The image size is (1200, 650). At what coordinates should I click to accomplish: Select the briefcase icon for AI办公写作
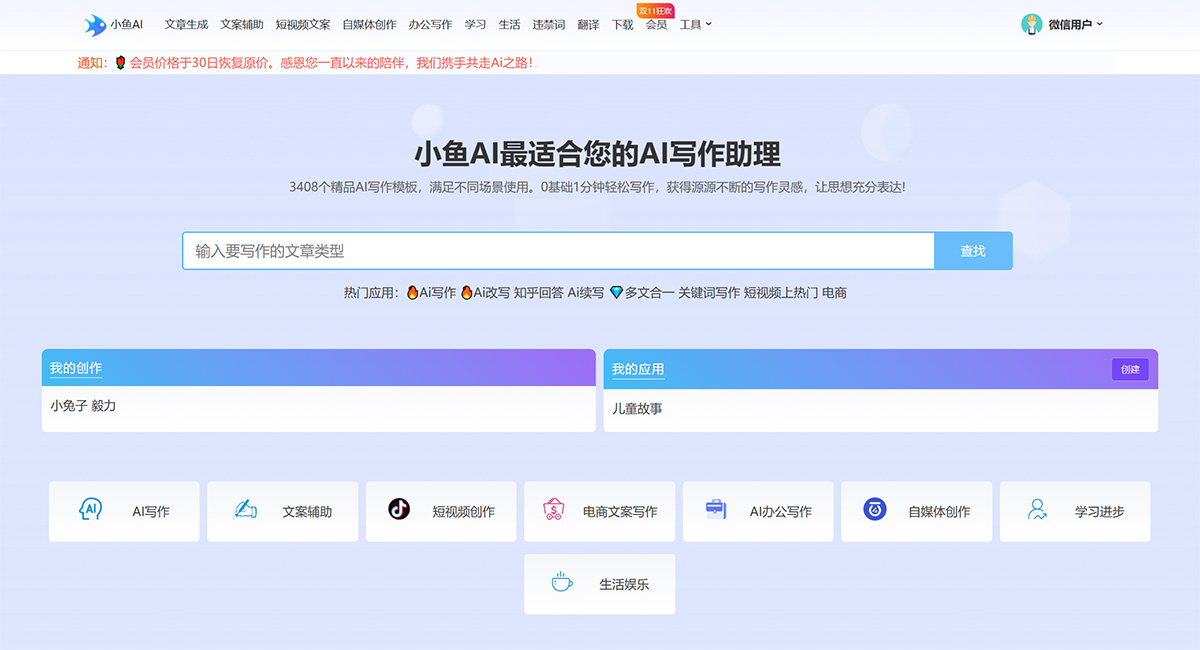click(x=715, y=510)
